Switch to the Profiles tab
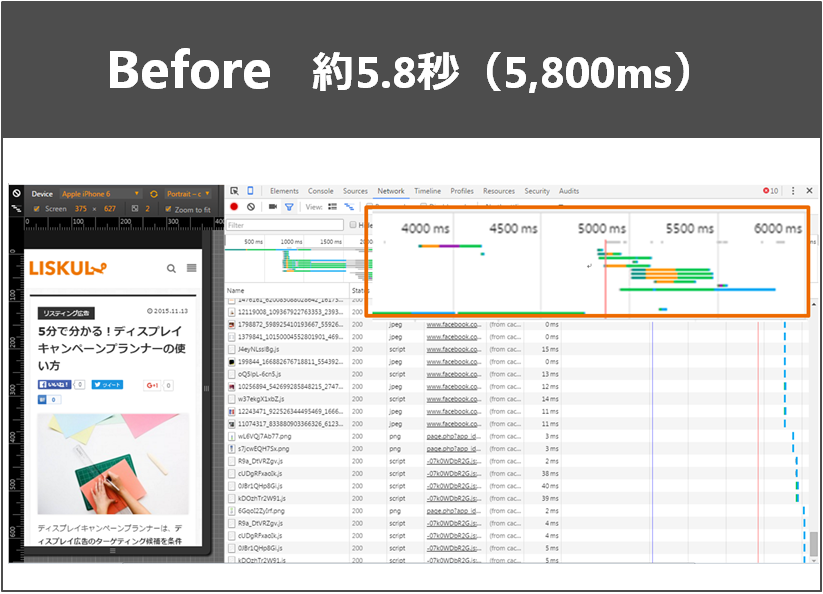Viewport: 823px width, 594px height. coord(462,191)
